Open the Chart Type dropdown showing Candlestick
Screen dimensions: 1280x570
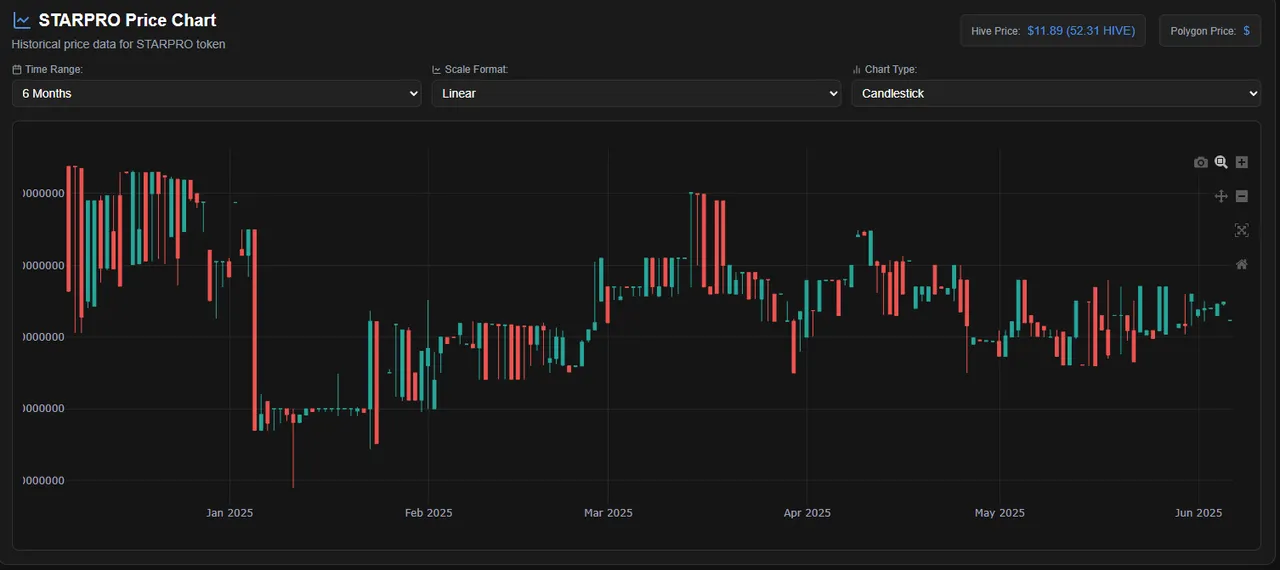1056,93
